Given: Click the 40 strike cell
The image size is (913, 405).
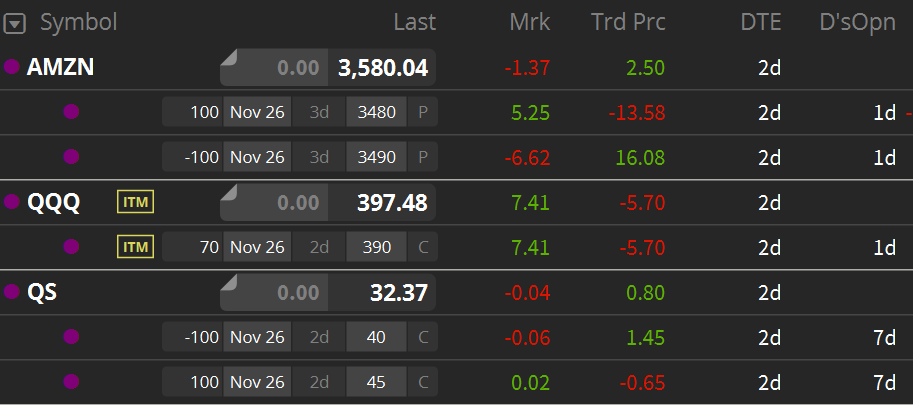Looking at the screenshot, I should [x=377, y=337].
